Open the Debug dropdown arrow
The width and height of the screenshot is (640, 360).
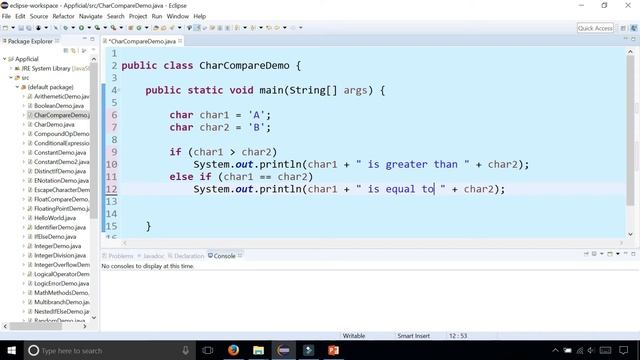click(x=73, y=28)
